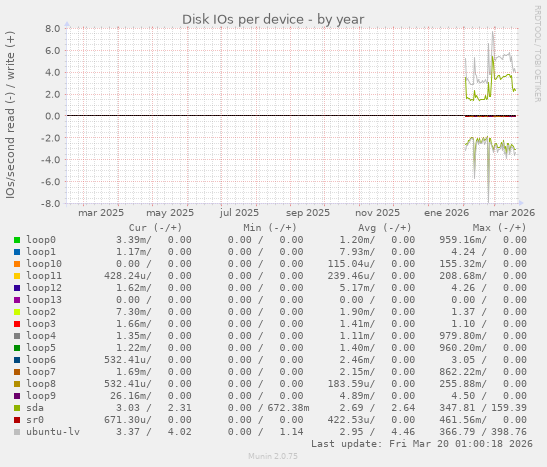Screen dimensions: 547x467
Task: Select the loop13 legend label
Action: point(44,300)
